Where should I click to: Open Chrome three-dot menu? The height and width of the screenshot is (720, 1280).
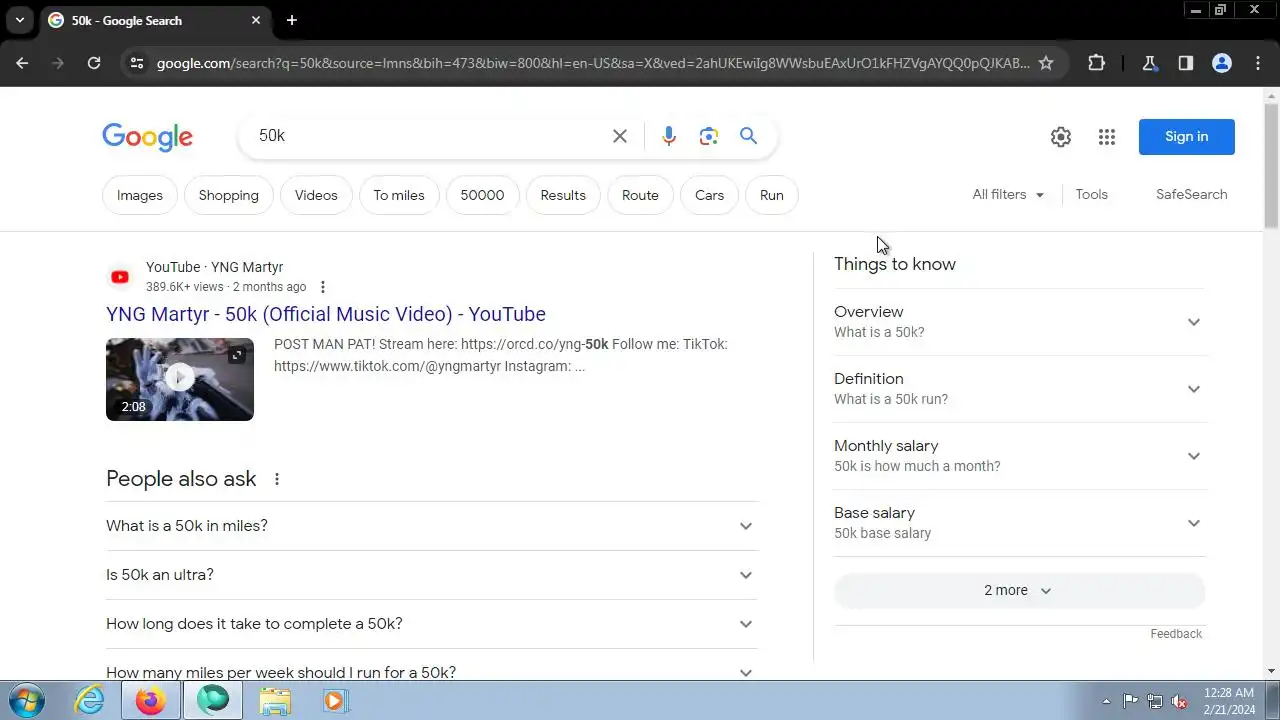click(x=1258, y=63)
